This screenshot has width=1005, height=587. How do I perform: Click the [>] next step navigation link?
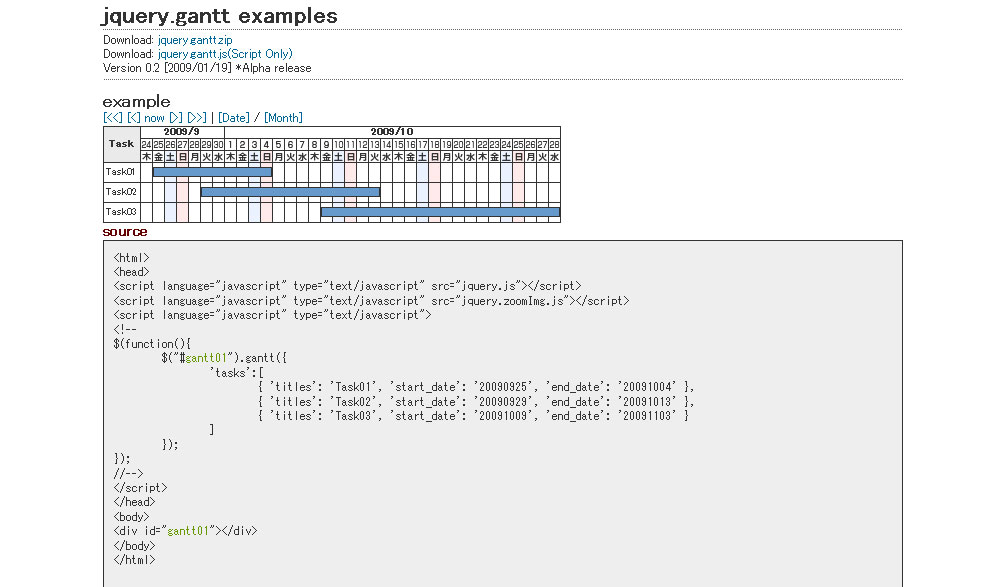176,118
